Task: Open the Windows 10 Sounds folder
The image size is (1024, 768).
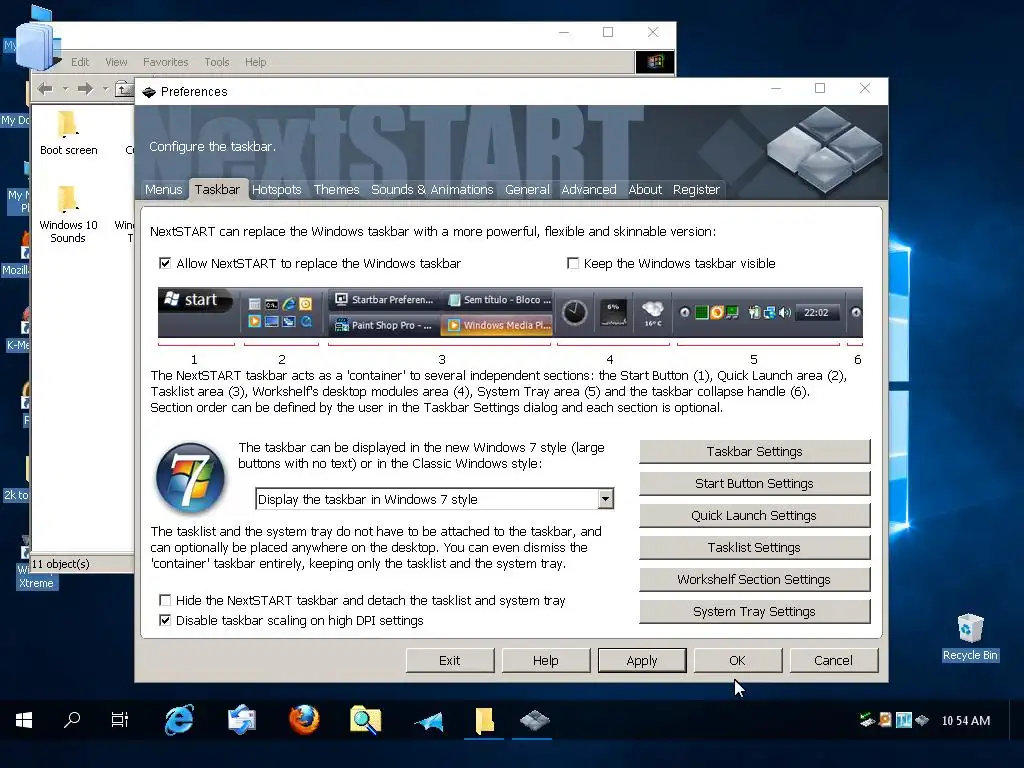Action: tap(68, 214)
